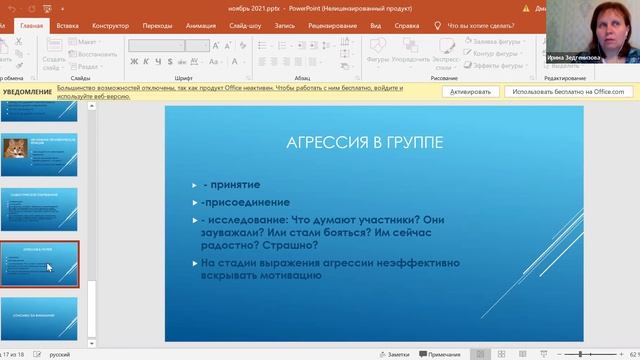Toggle center text alignment
640x360 pixels.
click(274, 62)
